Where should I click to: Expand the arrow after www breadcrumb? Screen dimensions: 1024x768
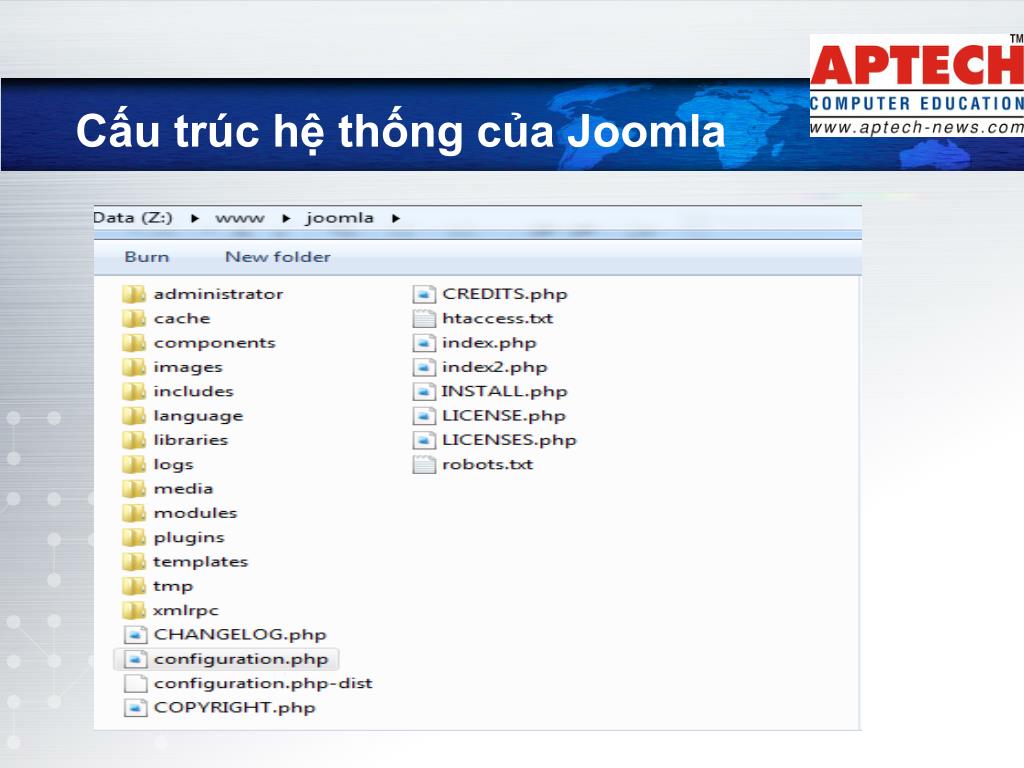point(286,218)
